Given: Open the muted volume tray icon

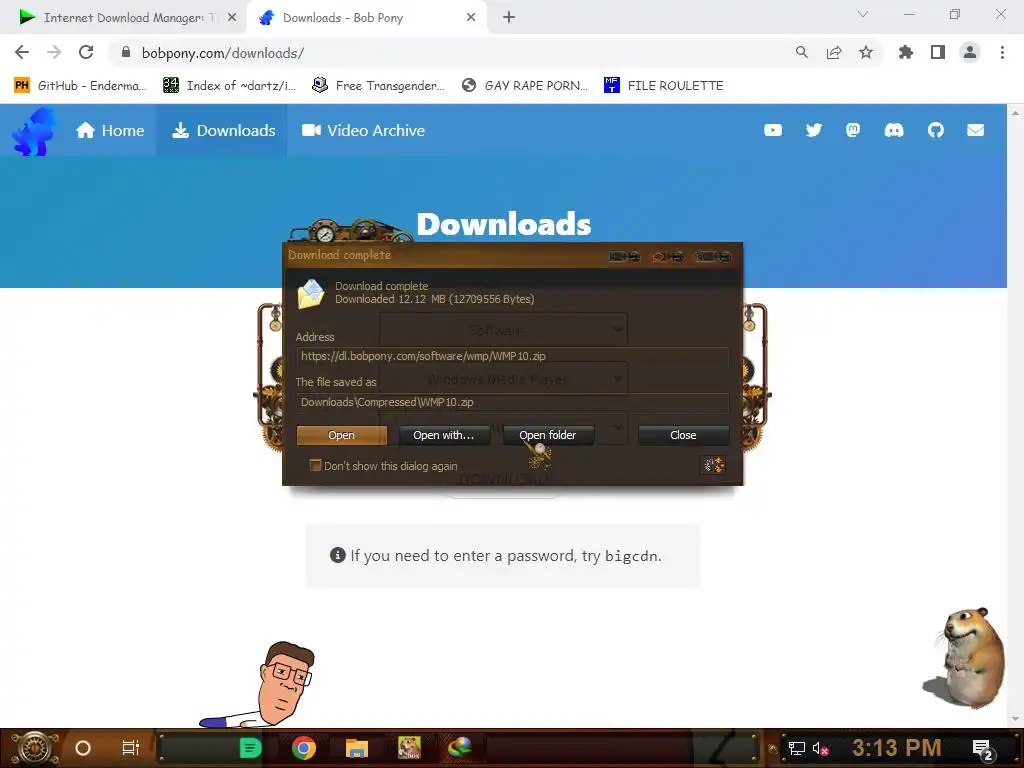Looking at the screenshot, I should [x=820, y=748].
